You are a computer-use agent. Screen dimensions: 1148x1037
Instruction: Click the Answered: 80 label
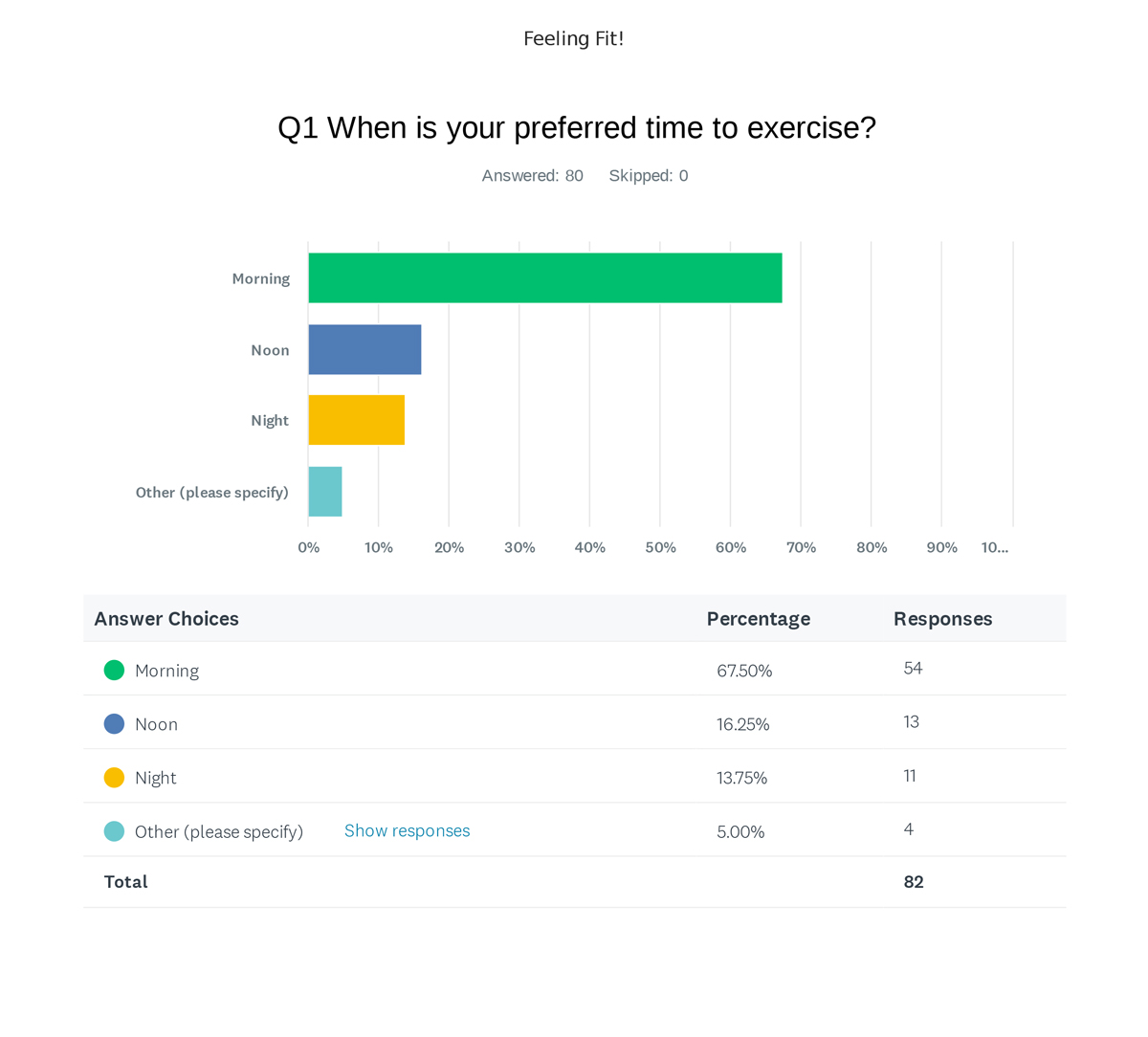(x=532, y=175)
